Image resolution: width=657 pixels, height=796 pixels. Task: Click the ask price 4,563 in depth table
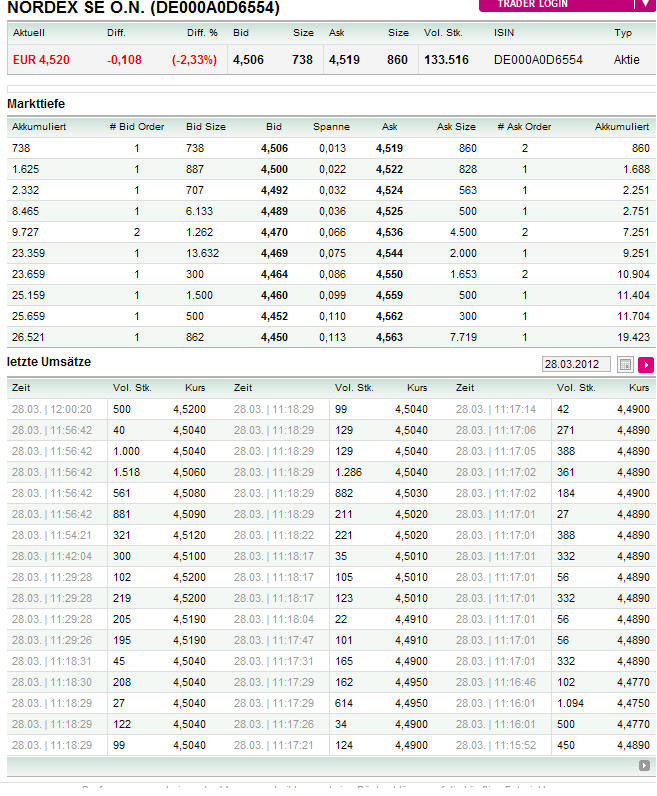pos(389,337)
